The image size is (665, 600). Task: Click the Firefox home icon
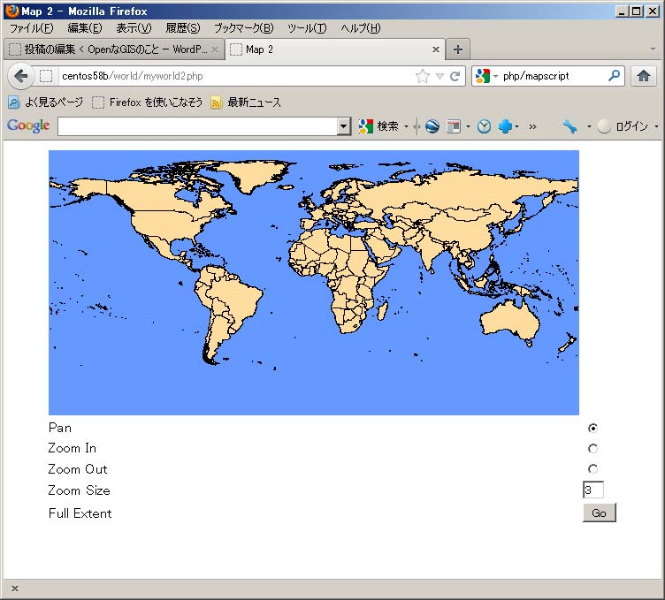643,76
